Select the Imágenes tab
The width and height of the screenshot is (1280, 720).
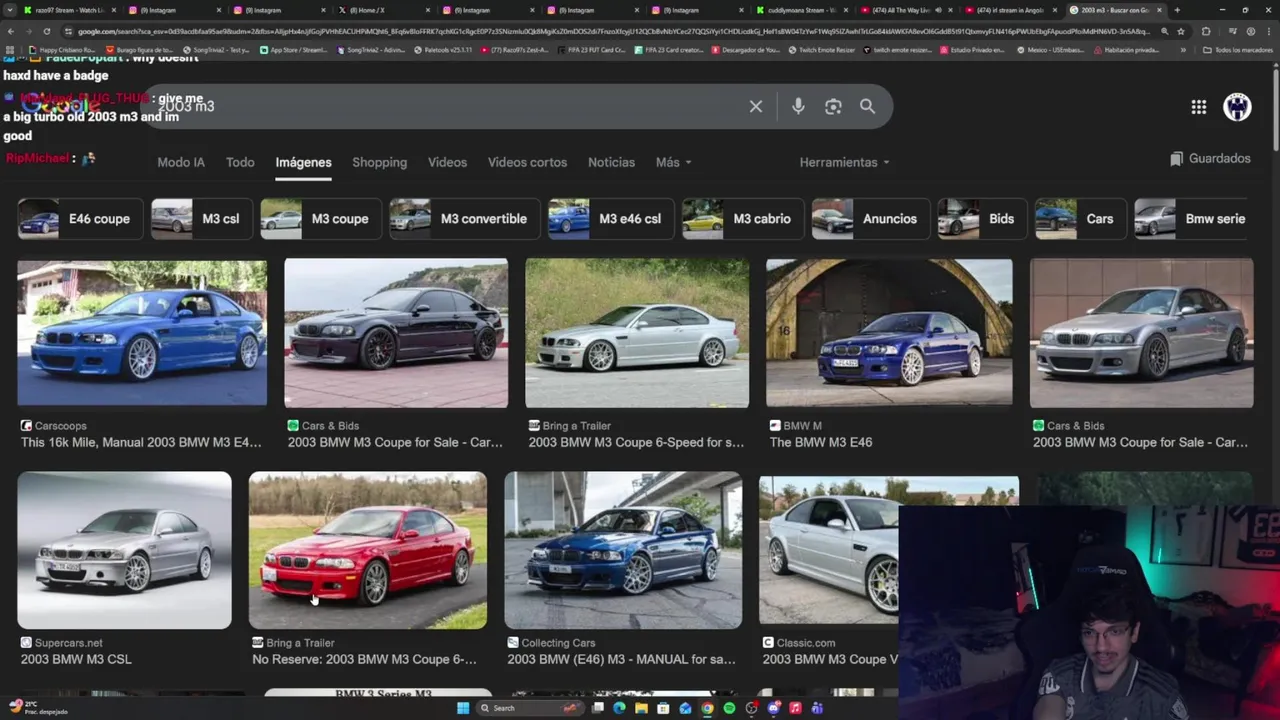coord(303,162)
